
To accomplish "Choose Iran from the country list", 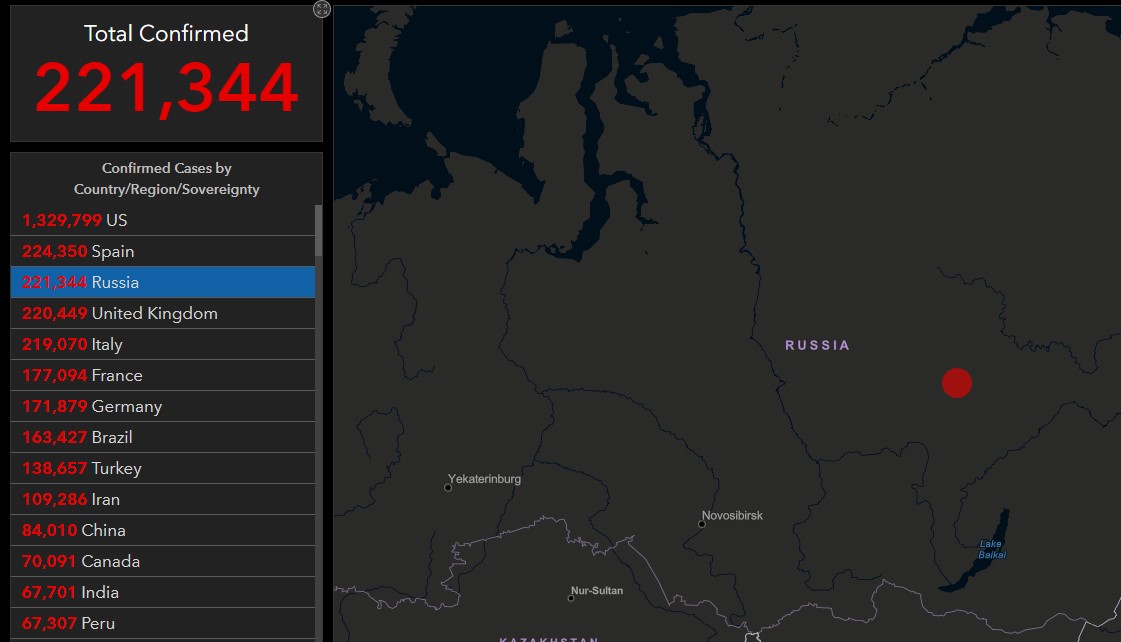I will coord(163,499).
